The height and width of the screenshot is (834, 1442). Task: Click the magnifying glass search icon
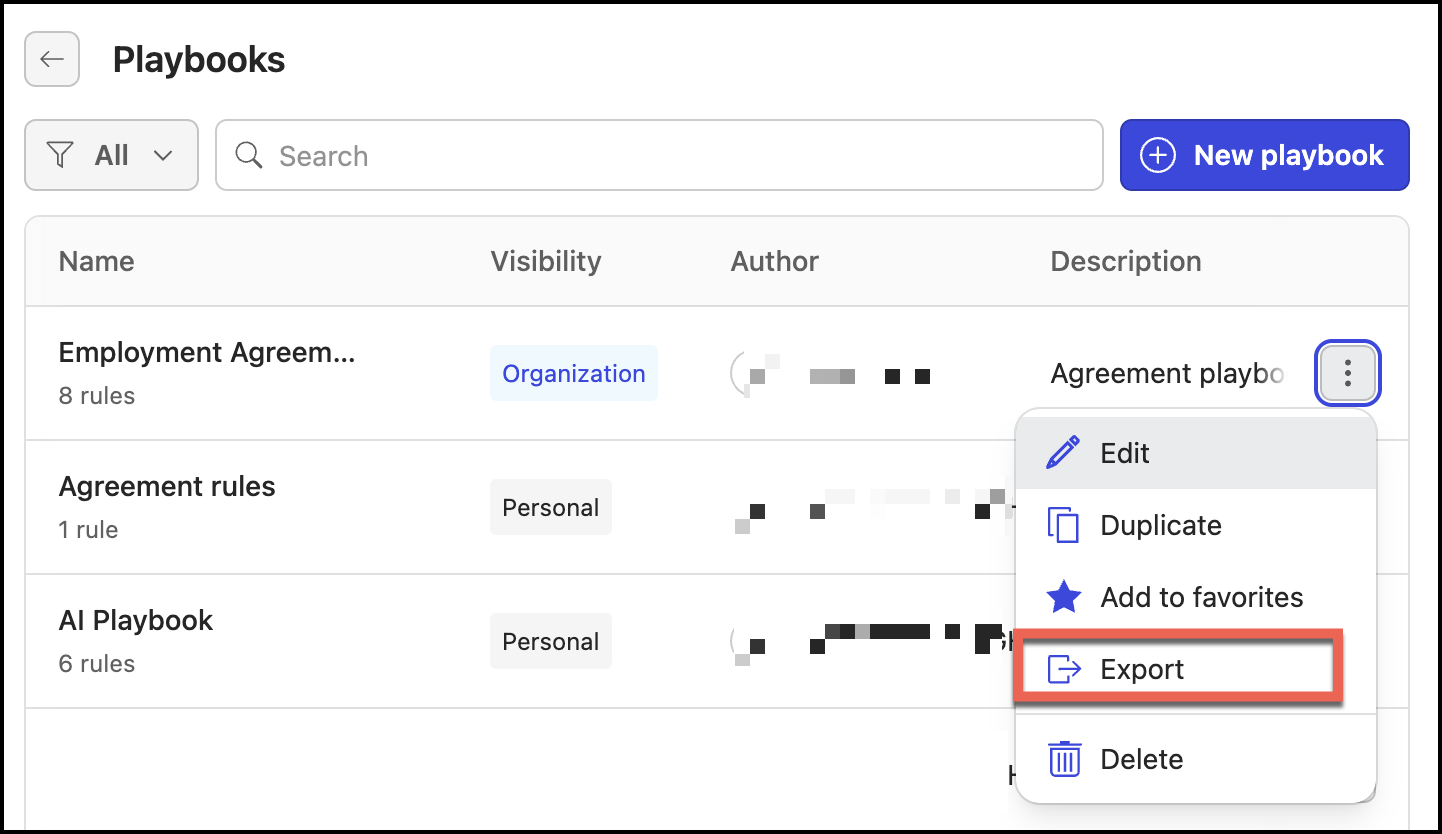(x=249, y=155)
